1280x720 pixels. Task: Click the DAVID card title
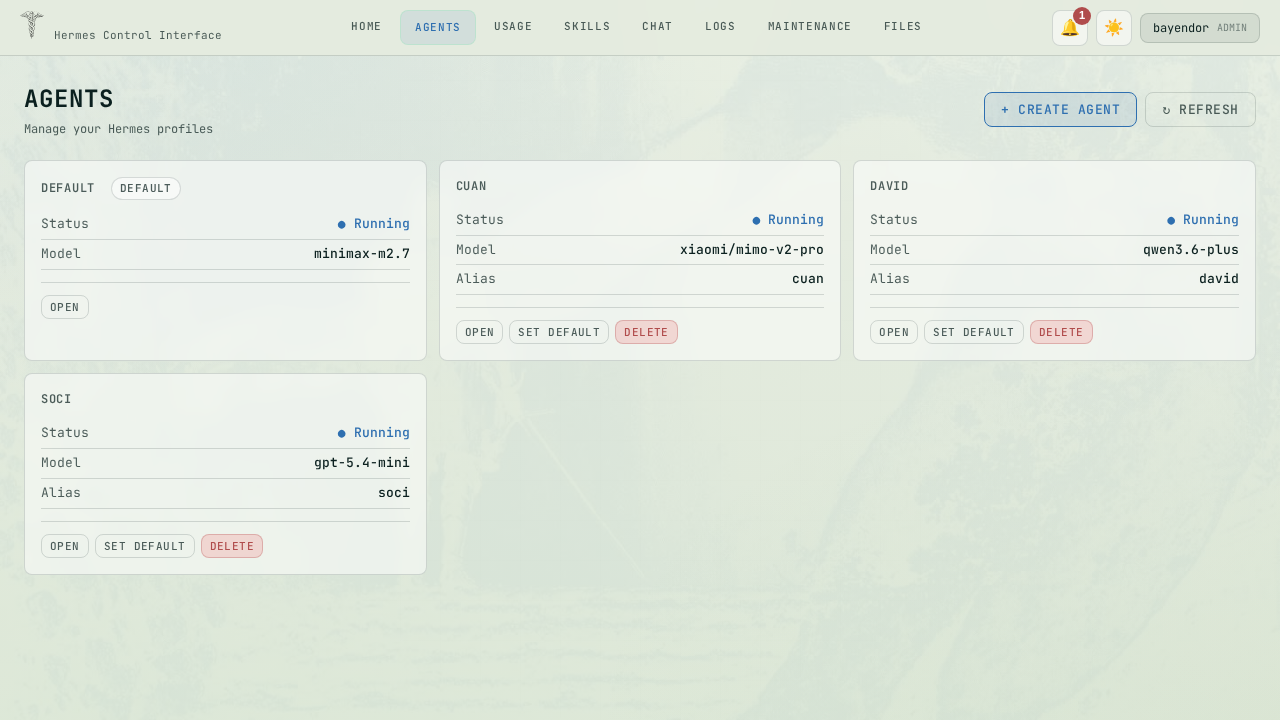(889, 186)
